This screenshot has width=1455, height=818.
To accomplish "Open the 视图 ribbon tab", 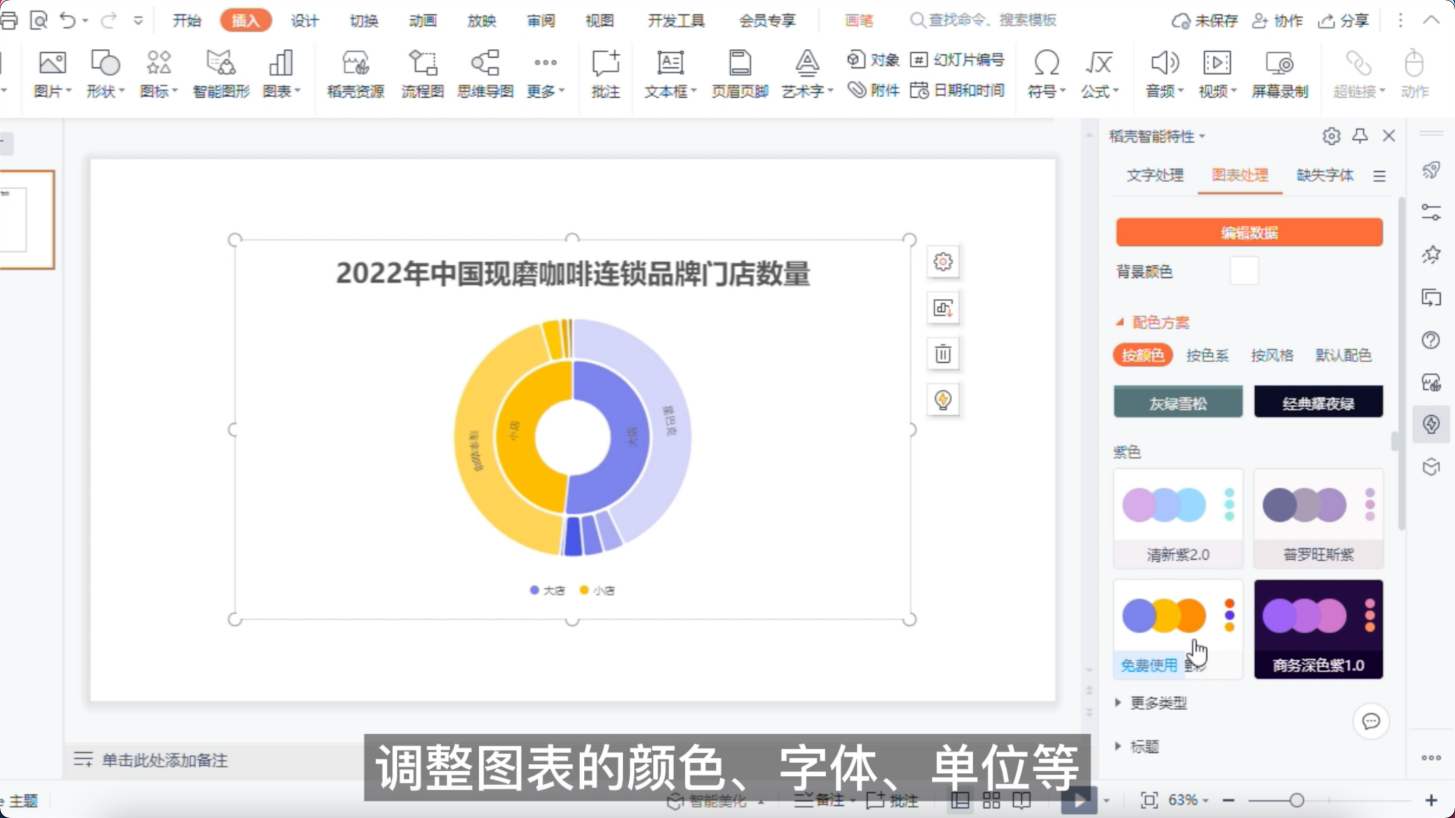I will tap(600, 20).
